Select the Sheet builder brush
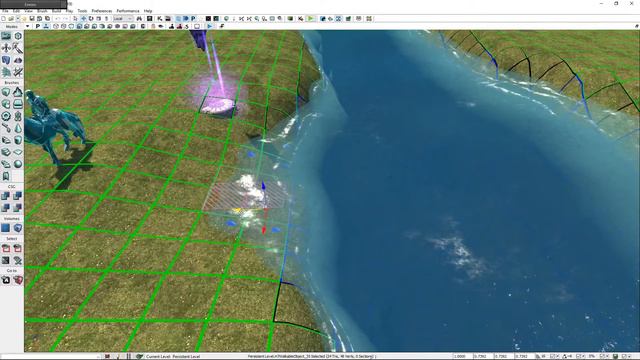The image size is (640, 360). point(18,152)
